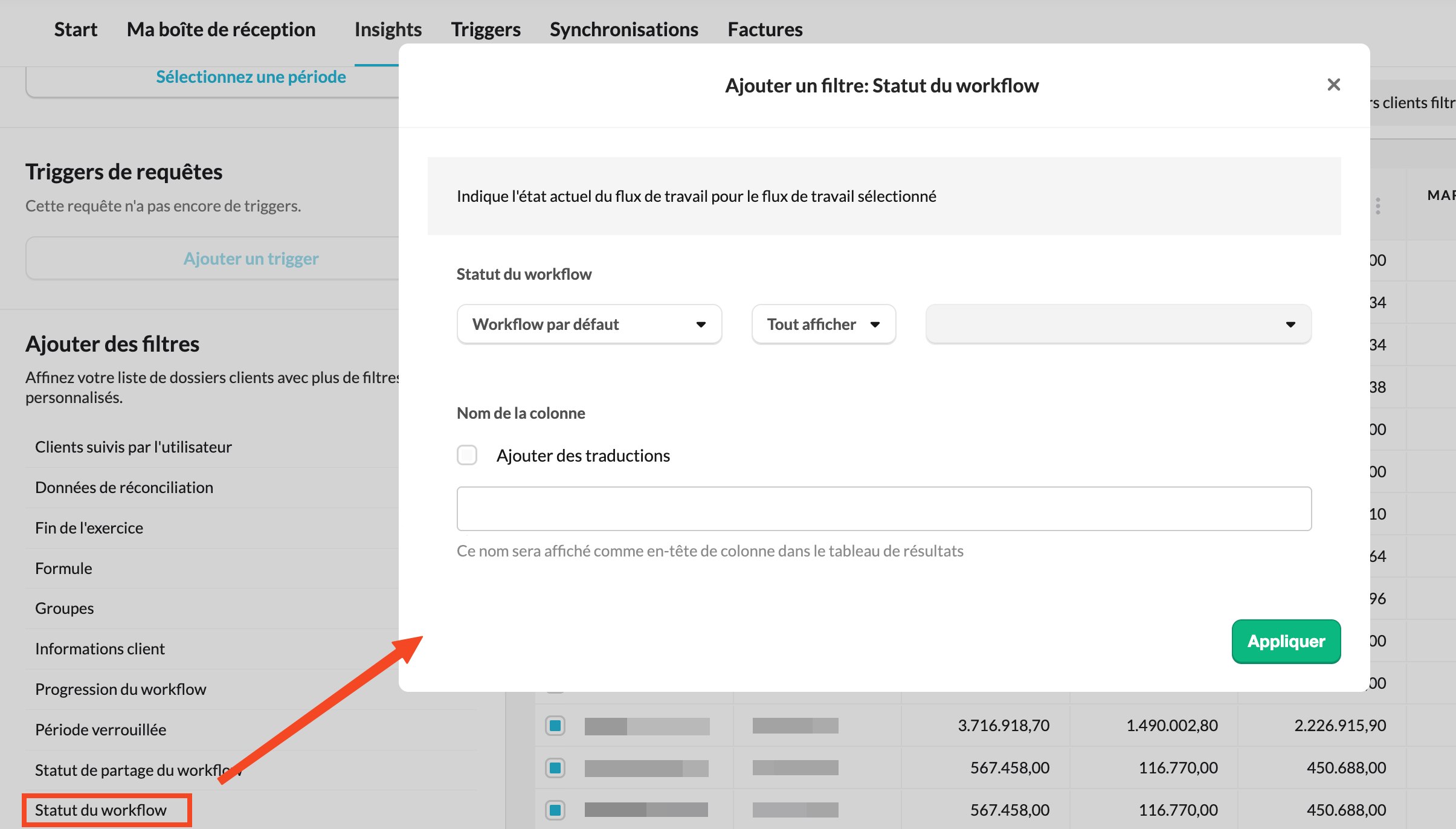Click Ajouter un trigger button
This screenshot has height=829, width=1456.
[x=251, y=259]
